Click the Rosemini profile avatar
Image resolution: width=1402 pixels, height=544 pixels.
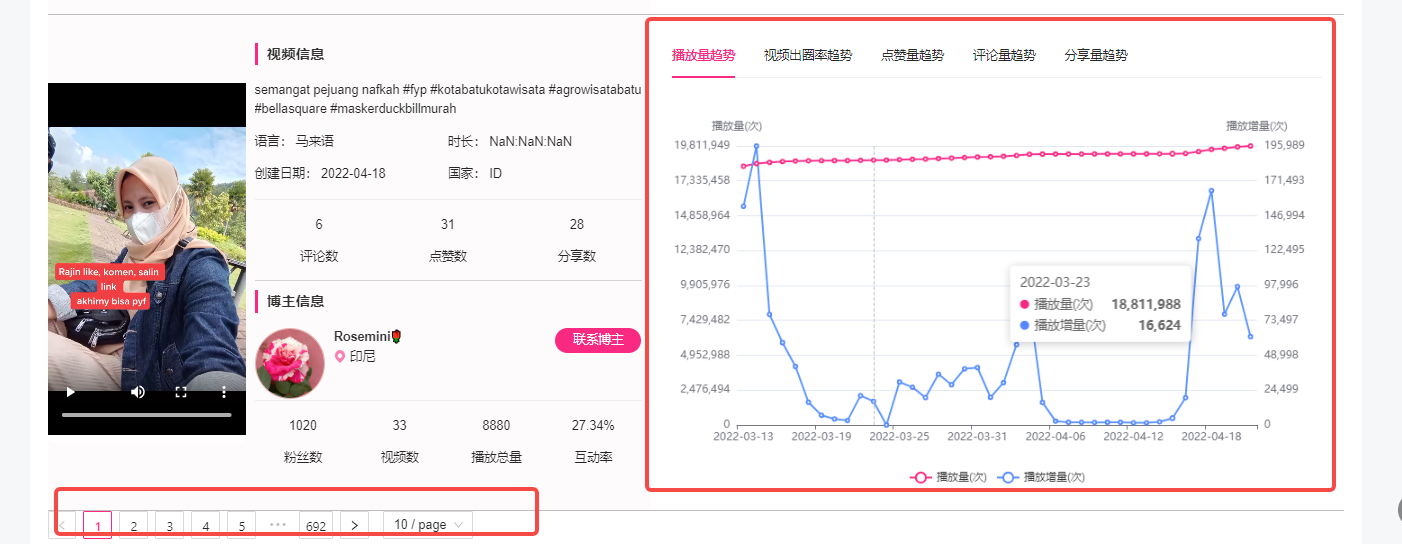[291, 362]
